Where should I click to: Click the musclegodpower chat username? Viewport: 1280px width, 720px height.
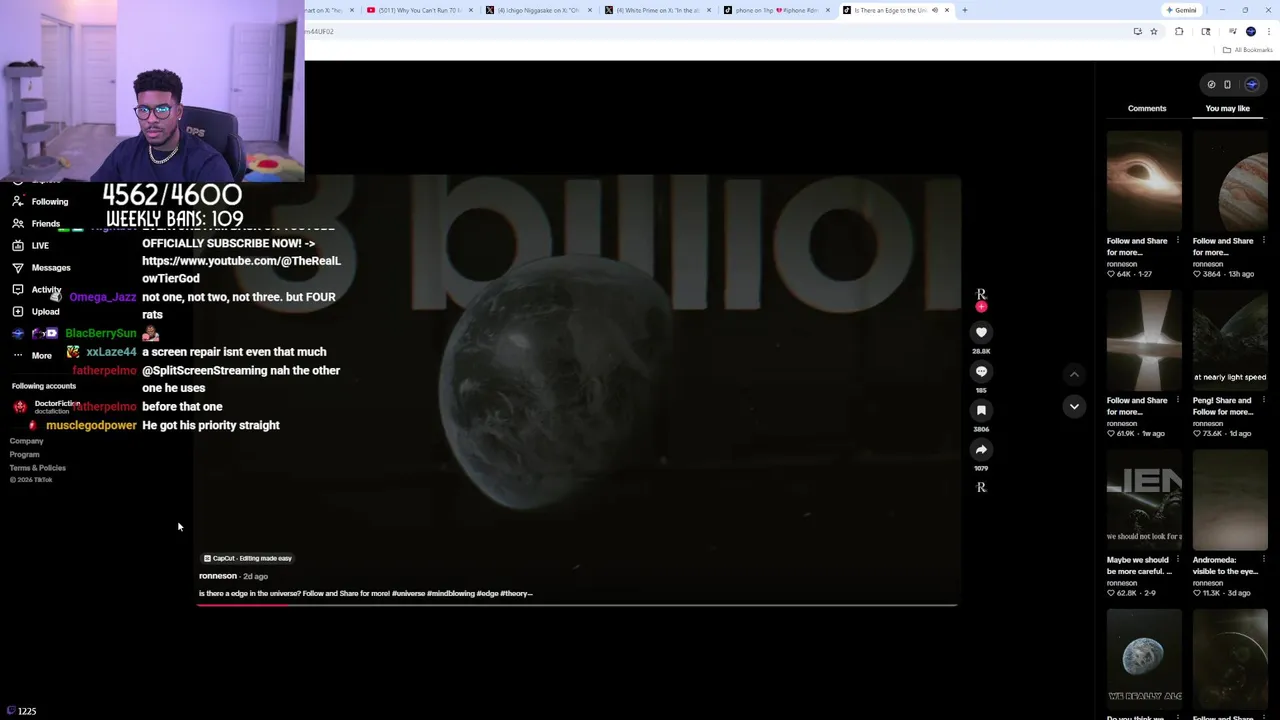[91, 425]
